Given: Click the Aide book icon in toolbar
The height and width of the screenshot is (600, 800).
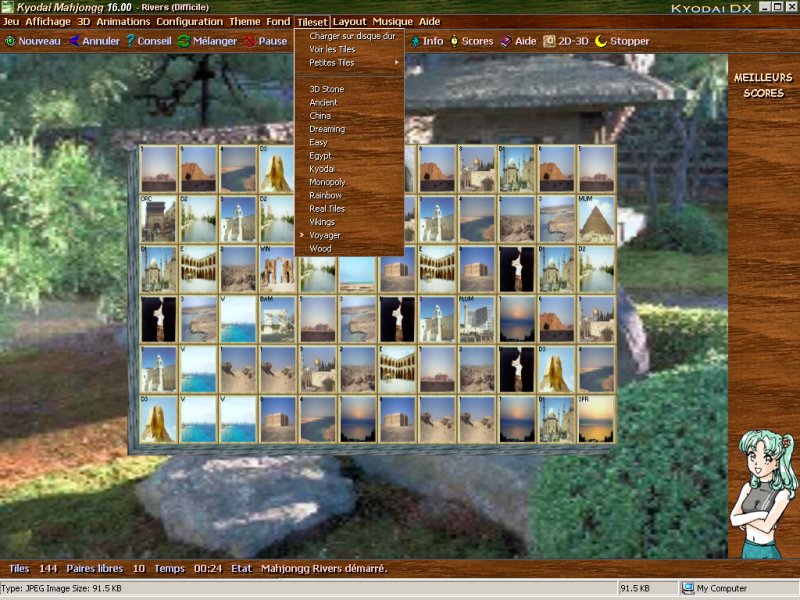Looking at the screenshot, I should click(506, 41).
